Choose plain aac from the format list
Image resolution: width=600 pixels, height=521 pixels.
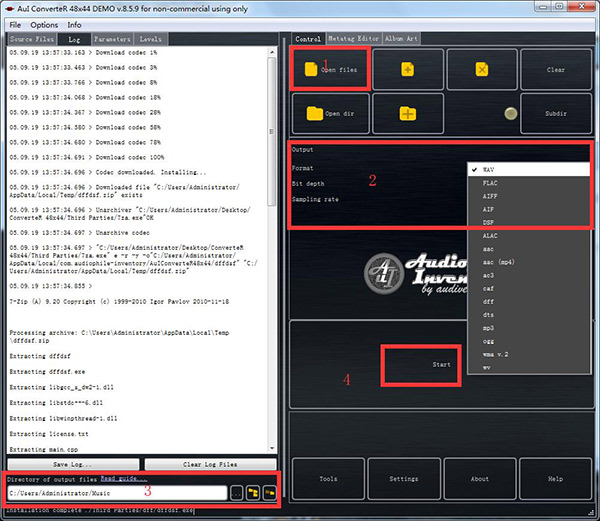coord(528,249)
